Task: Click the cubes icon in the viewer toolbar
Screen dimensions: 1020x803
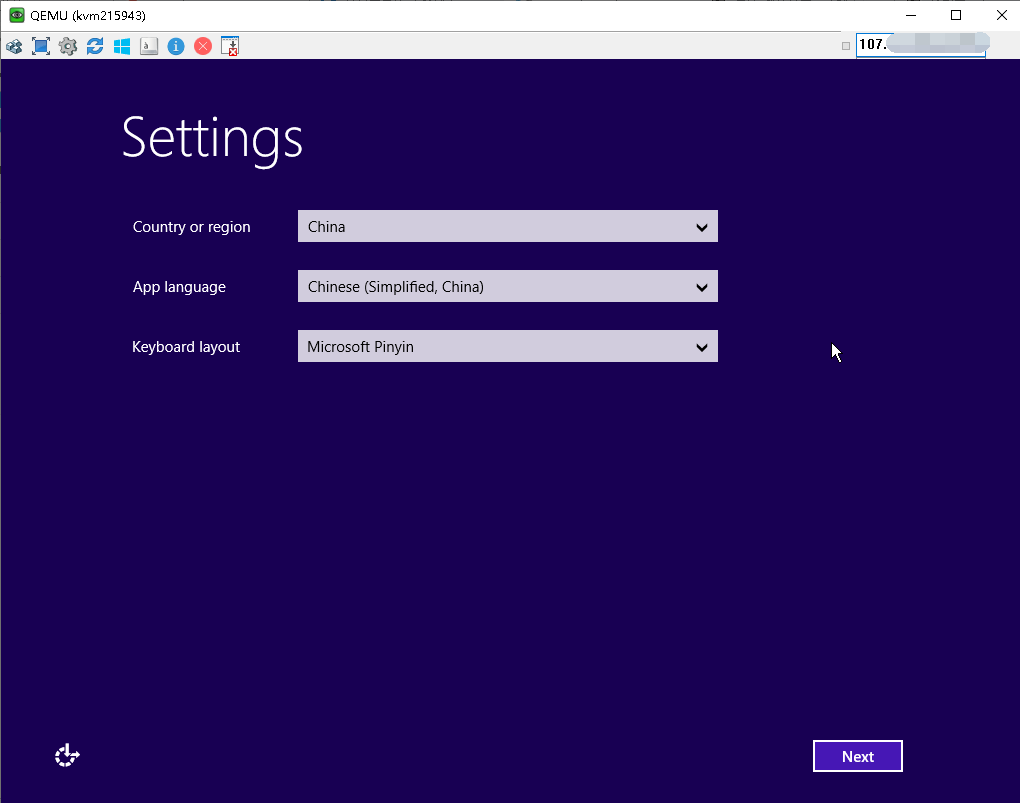Action: [x=14, y=46]
